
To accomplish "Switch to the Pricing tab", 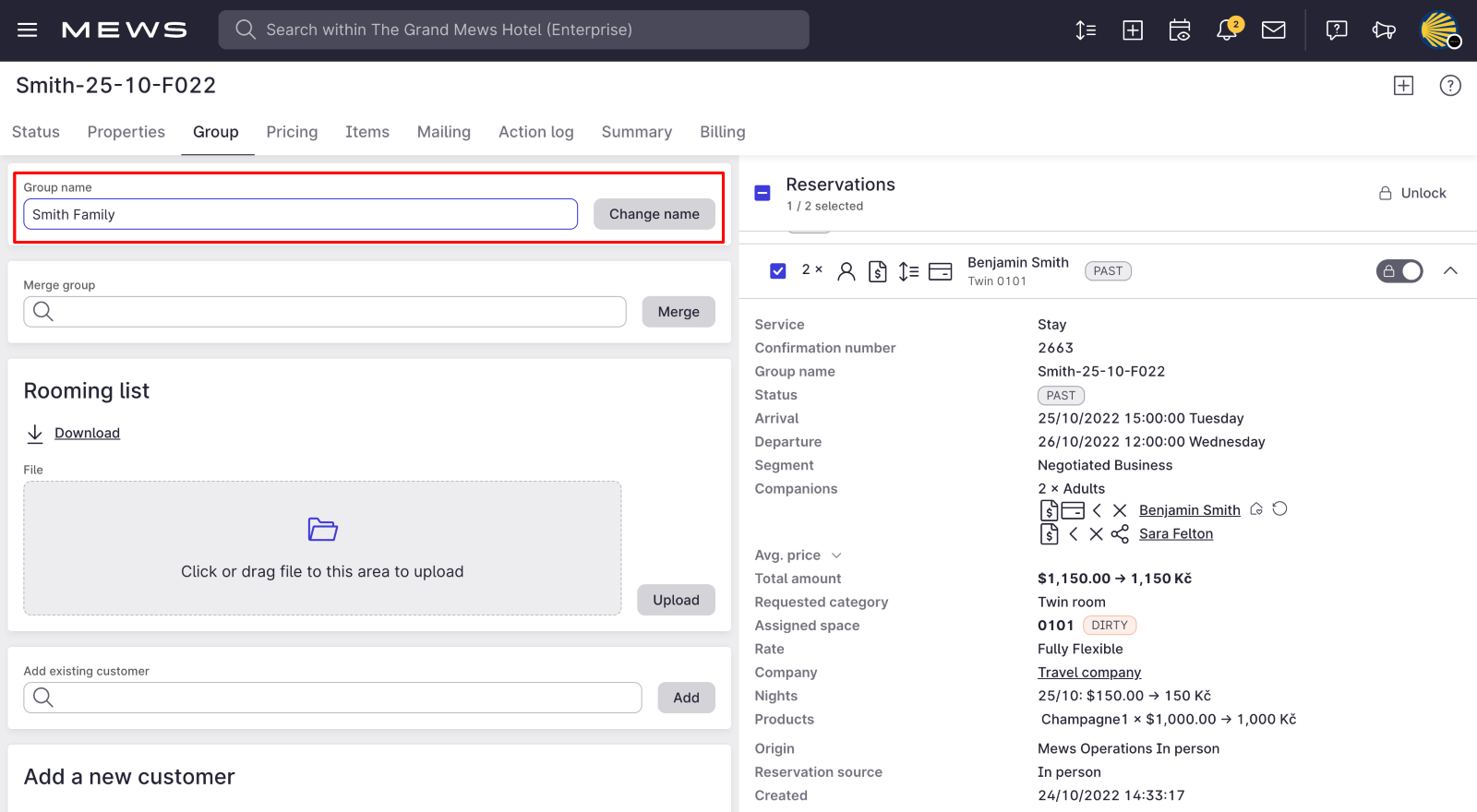I will point(292,132).
